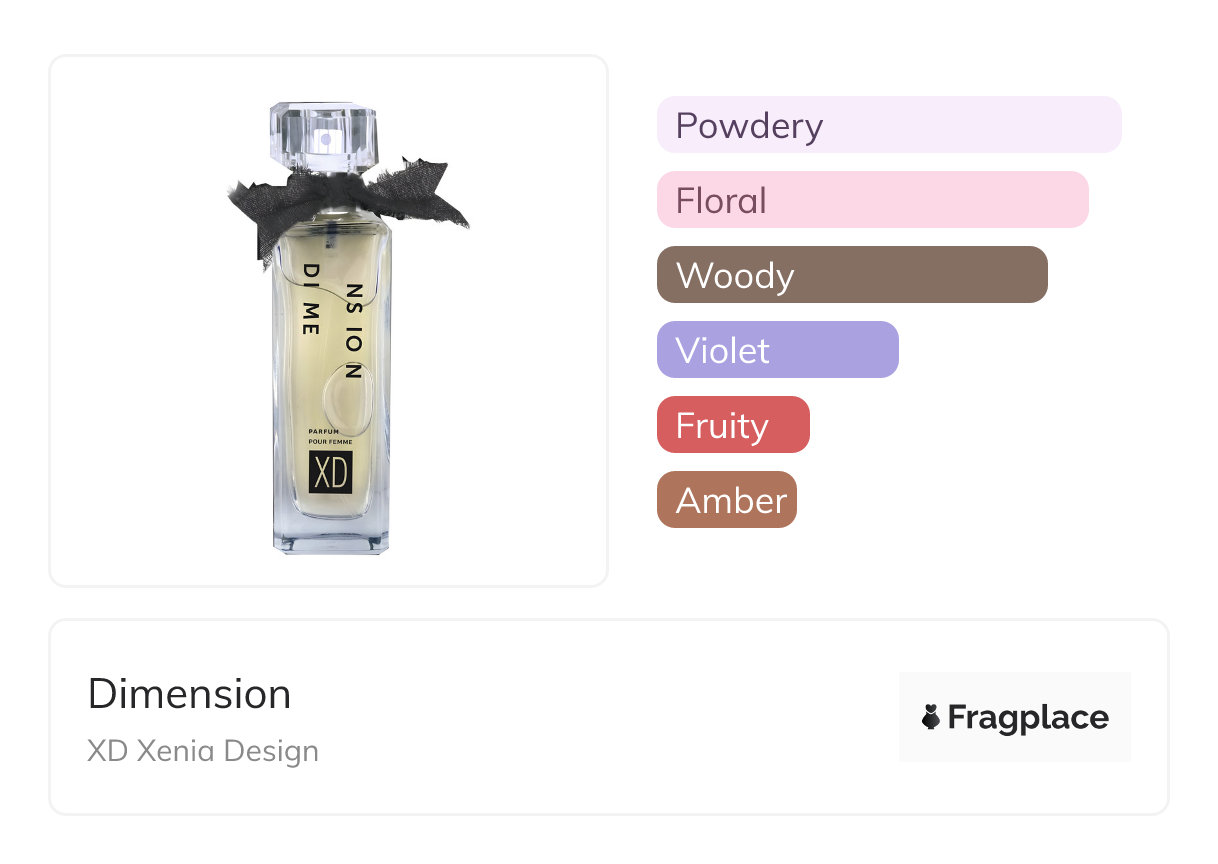Click the Fragplace wordmark text
The width and height of the screenshot is (1218, 864).
pos(1027,717)
